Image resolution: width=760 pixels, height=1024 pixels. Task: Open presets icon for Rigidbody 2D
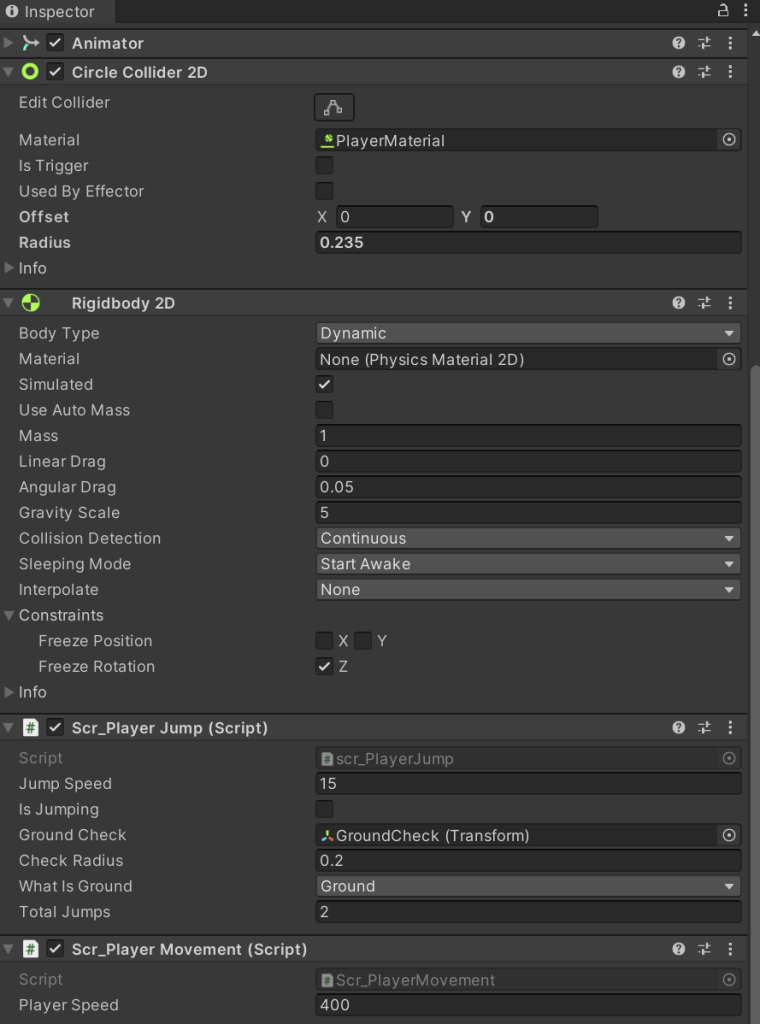(x=704, y=303)
